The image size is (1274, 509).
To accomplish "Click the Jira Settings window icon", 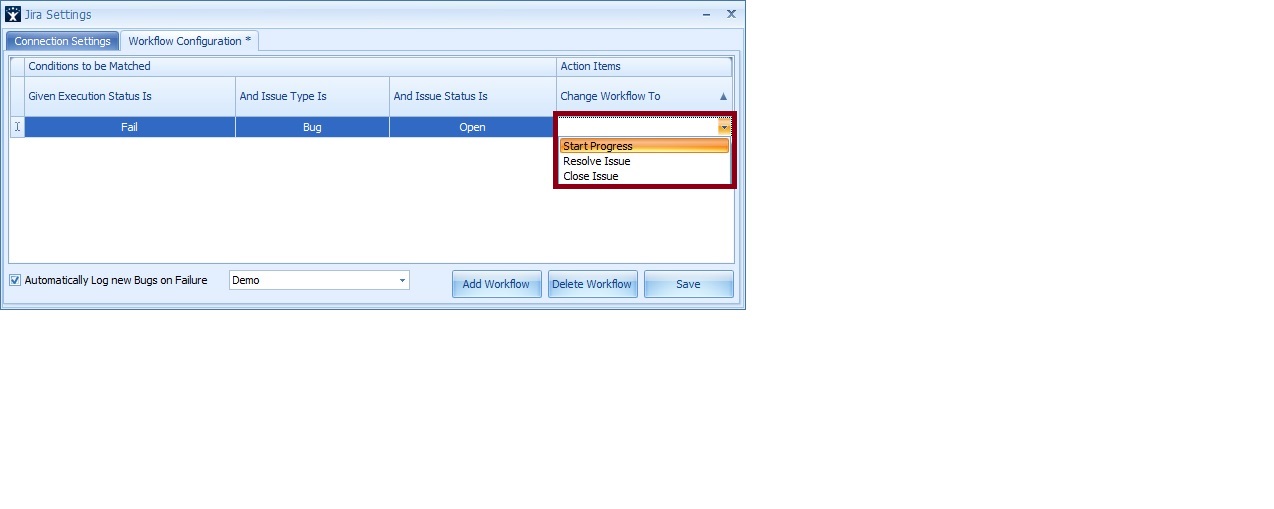I will (13, 14).
